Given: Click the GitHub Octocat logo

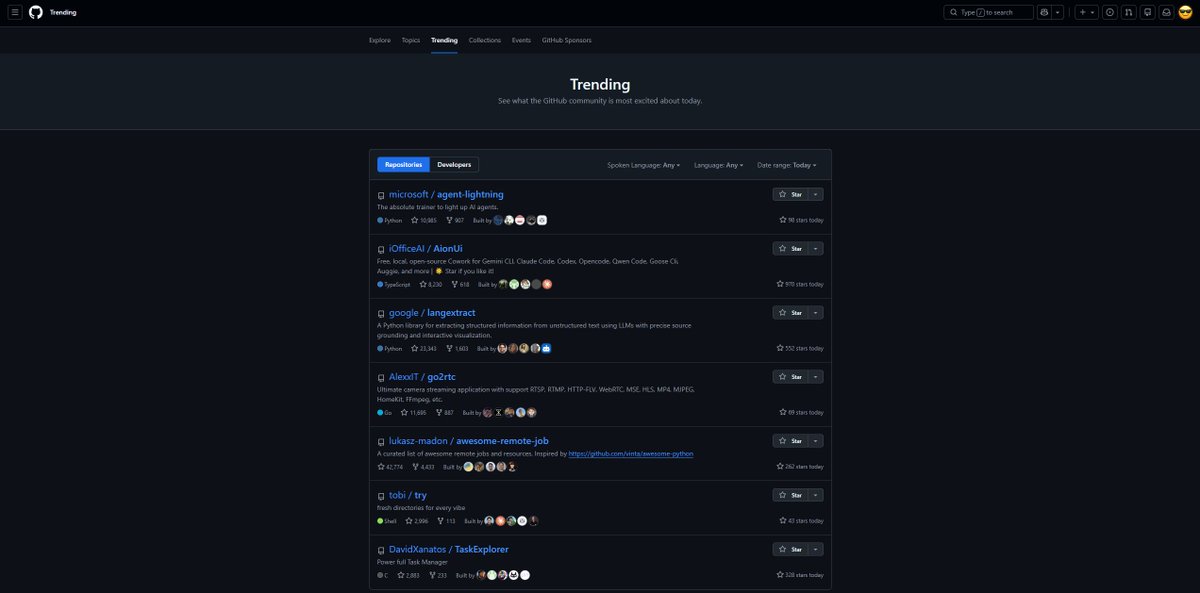Looking at the screenshot, I should pos(36,12).
